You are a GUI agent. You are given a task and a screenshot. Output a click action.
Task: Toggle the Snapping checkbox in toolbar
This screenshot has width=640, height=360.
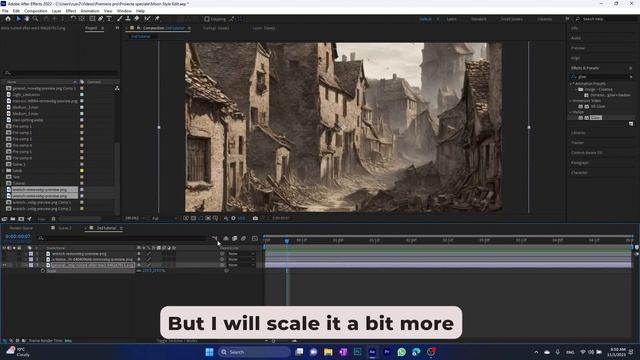tap(207, 19)
